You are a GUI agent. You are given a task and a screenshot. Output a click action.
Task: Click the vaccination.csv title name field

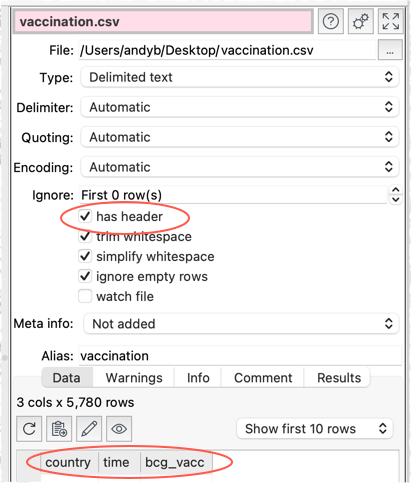163,22
